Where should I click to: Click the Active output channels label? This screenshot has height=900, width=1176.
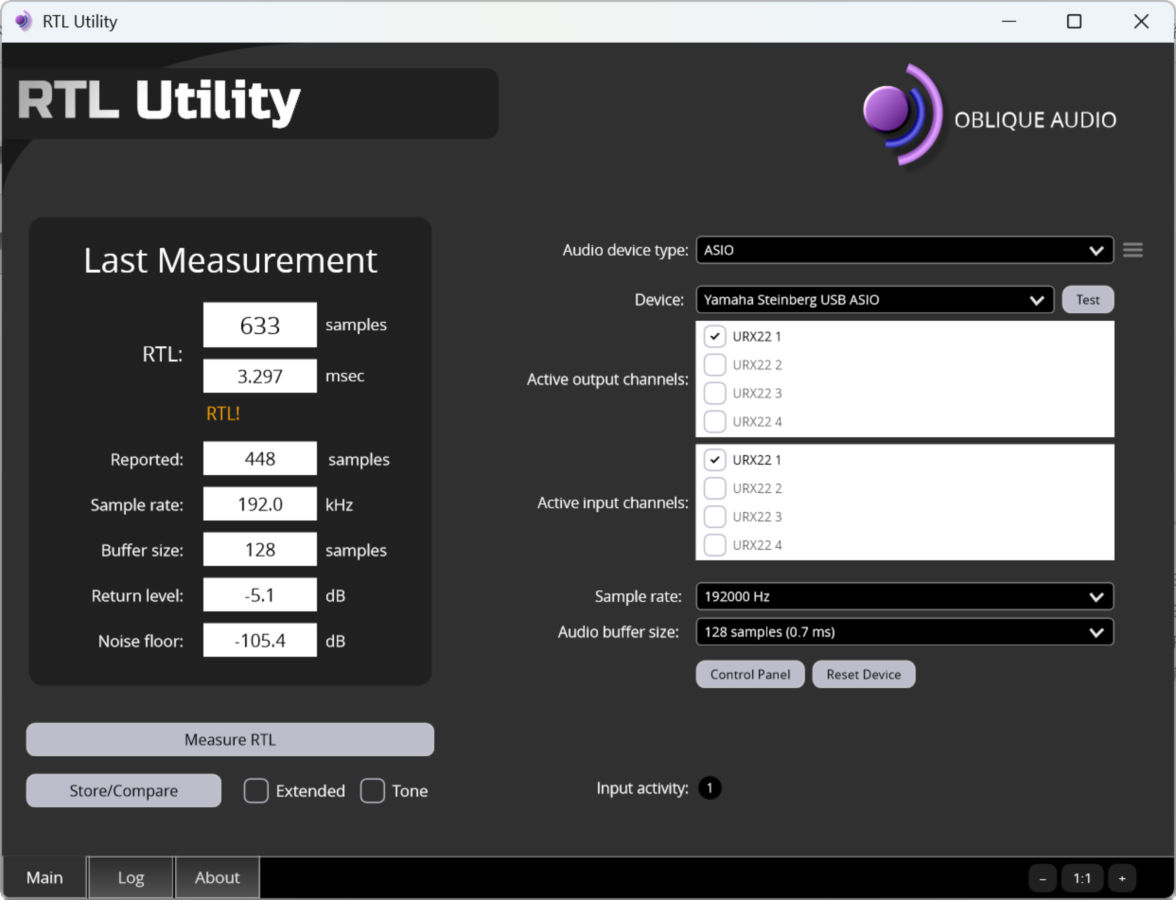click(608, 380)
